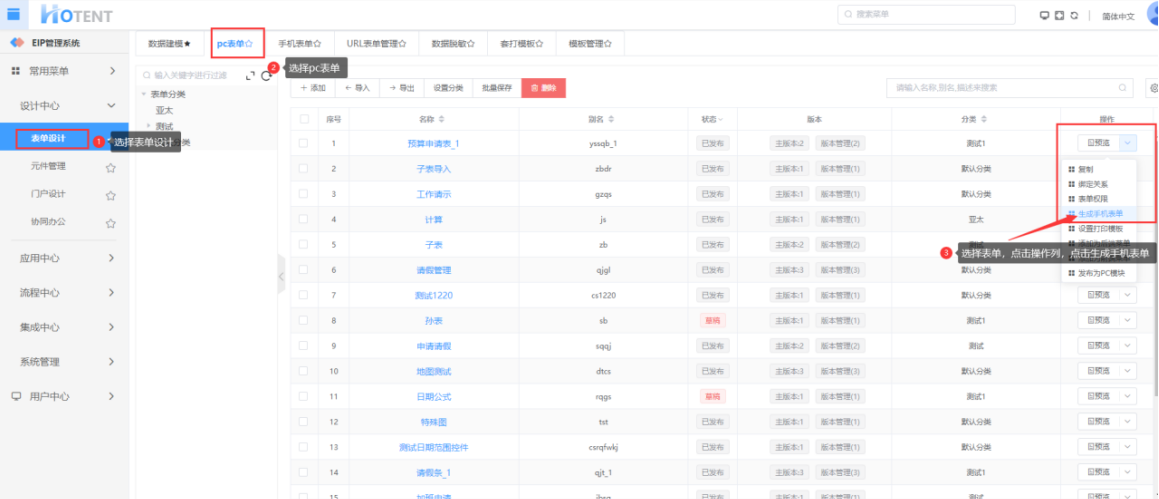The height and width of the screenshot is (499, 1159).
Task: Check the box for 孙表 row
Action: [304, 320]
